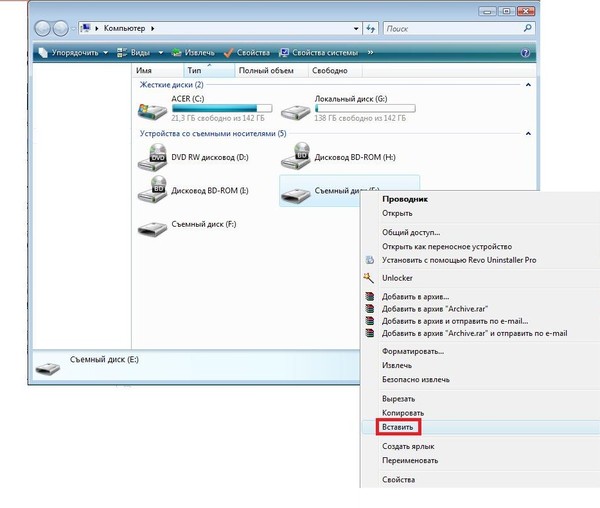This screenshot has width=600, height=508.
Task: Select Съемный диск (F:) drive icon
Action: click(152, 228)
